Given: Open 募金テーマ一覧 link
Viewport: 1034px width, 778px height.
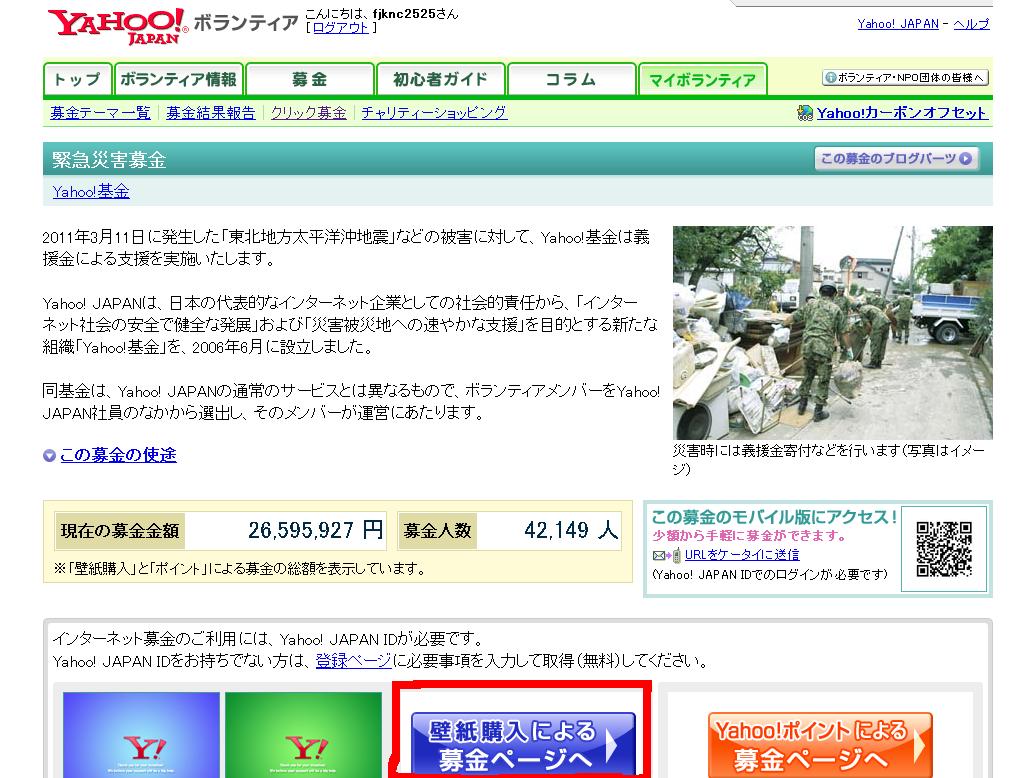Looking at the screenshot, I should tap(100, 113).
